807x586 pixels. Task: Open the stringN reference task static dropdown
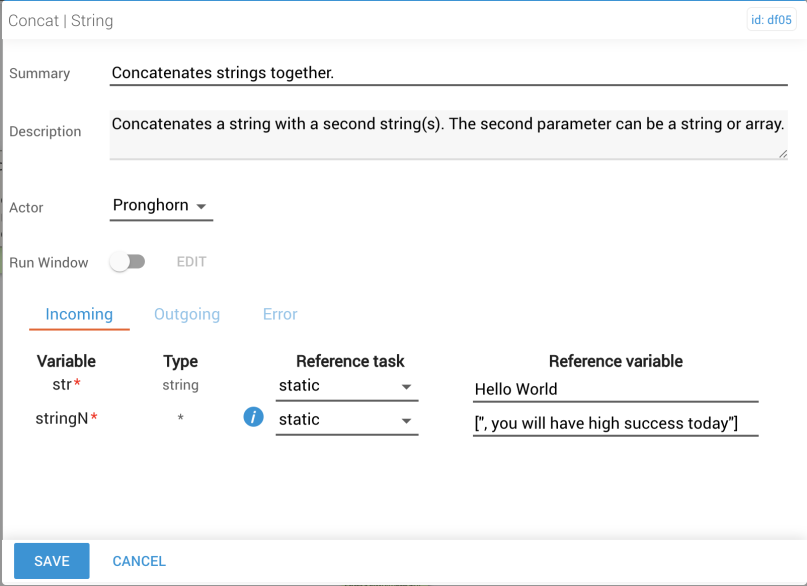pos(347,420)
